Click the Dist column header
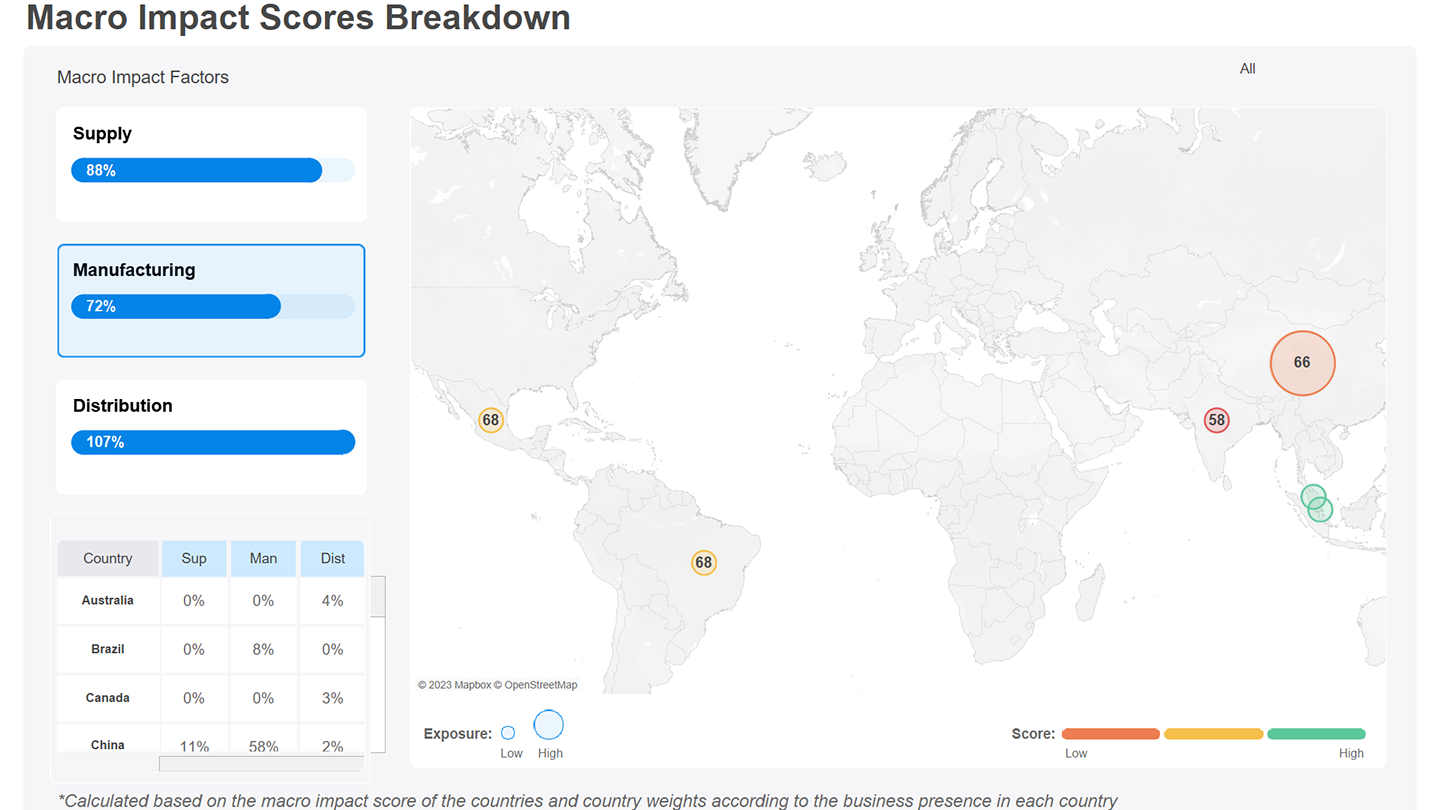Image resolution: width=1440 pixels, height=810 pixels. [x=333, y=558]
